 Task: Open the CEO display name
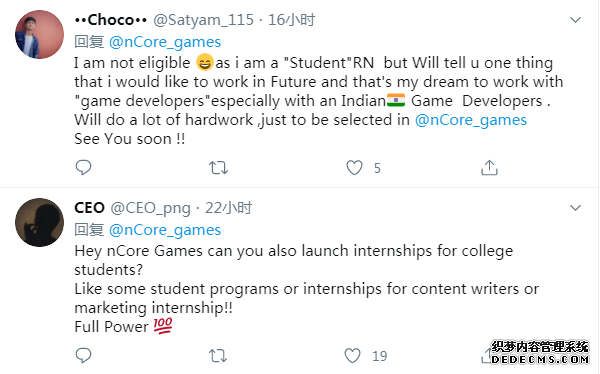[x=90, y=208]
